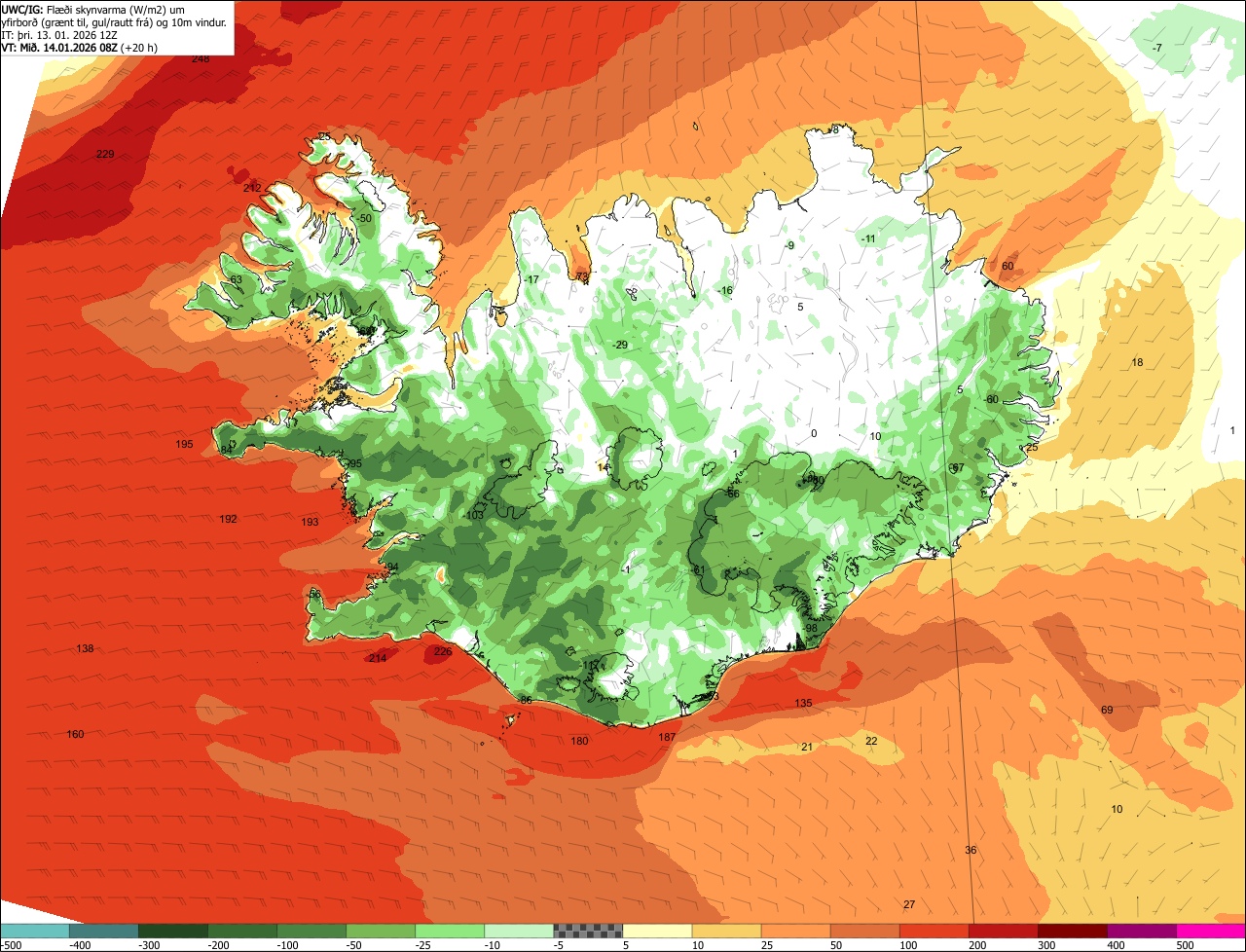The width and height of the screenshot is (1246, 952).
Task: Click the map value -17 on the map
Action: point(531,279)
